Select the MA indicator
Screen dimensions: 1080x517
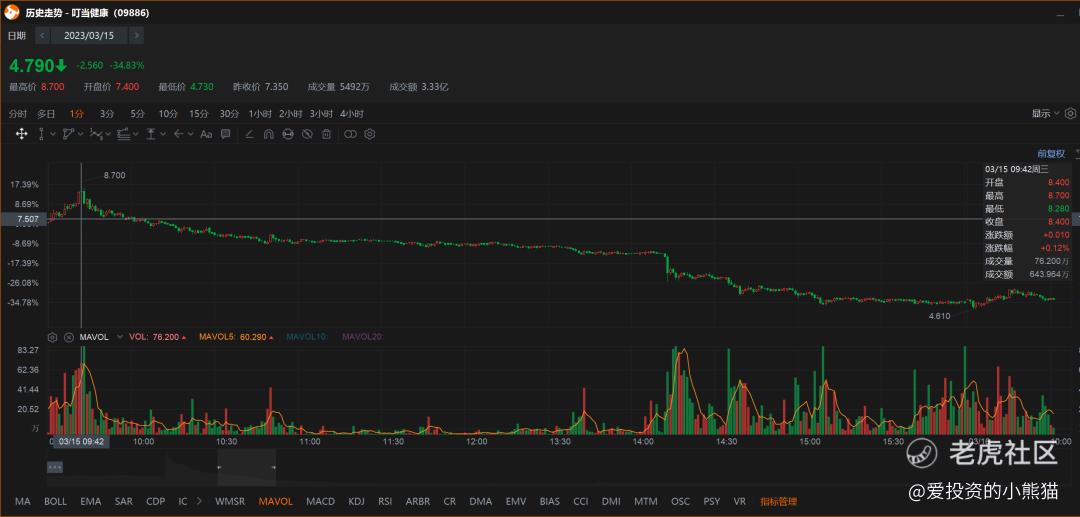pyautogui.click(x=23, y=501)
